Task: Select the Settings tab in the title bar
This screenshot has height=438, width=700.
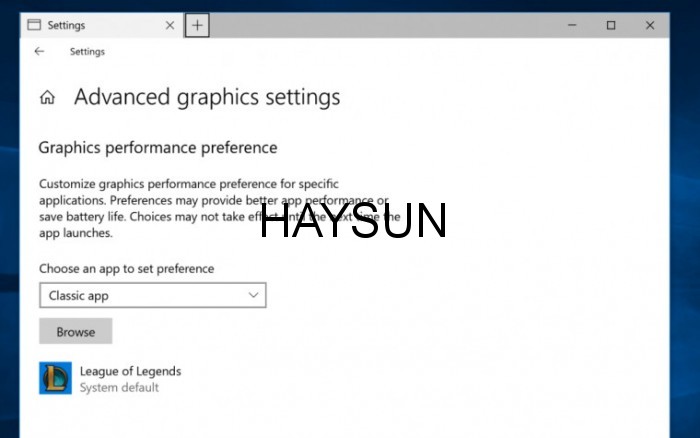Action: (x=90, y=25)
